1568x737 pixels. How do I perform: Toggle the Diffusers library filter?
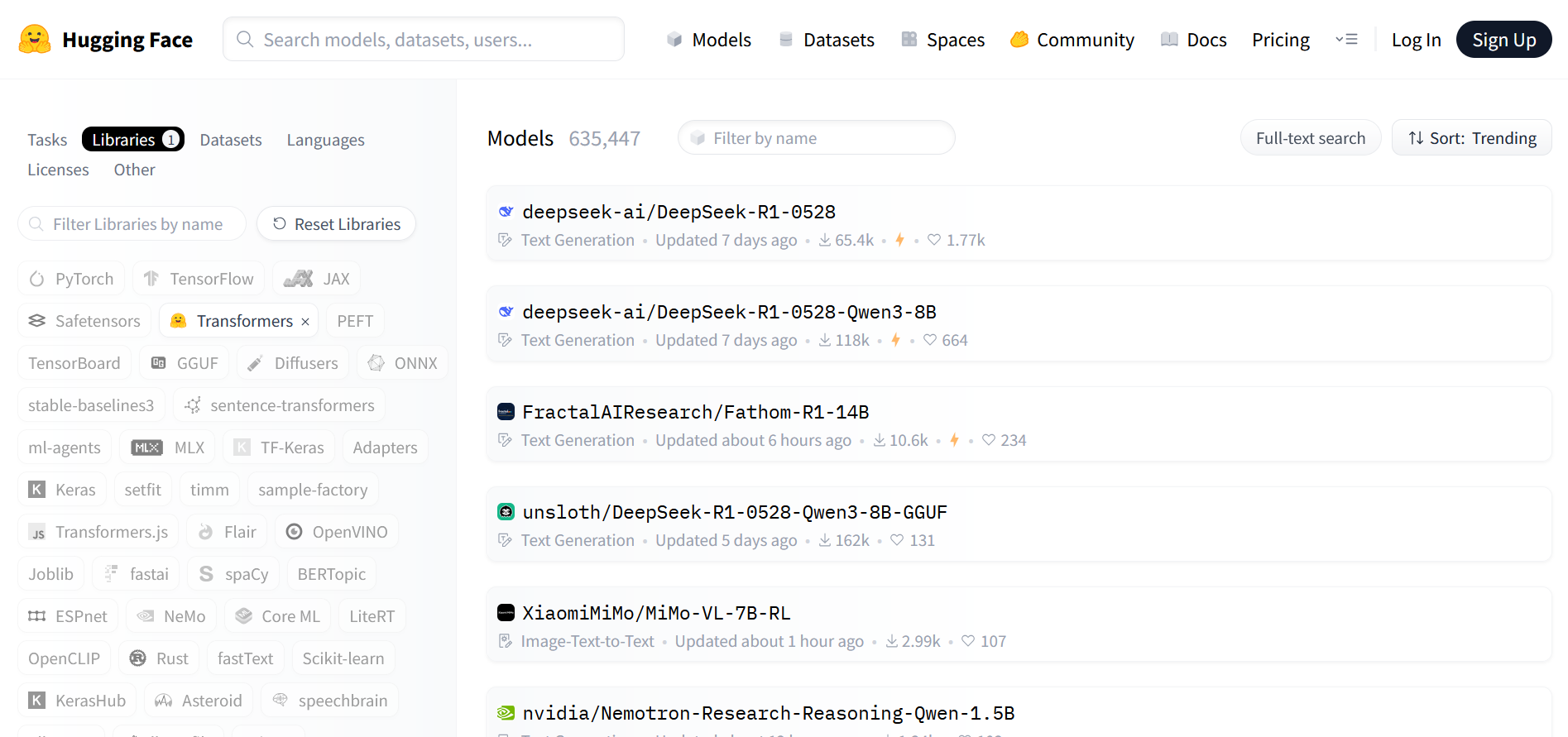click(293, 363)
